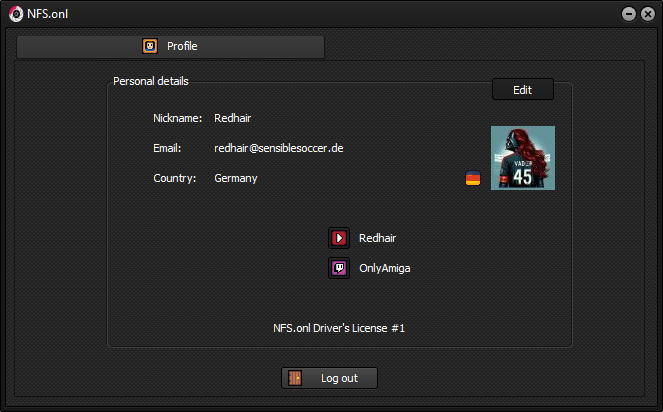Click the NFS.onl title text
The height and width of the screenshot is (412, 663).
click(47, 14)
